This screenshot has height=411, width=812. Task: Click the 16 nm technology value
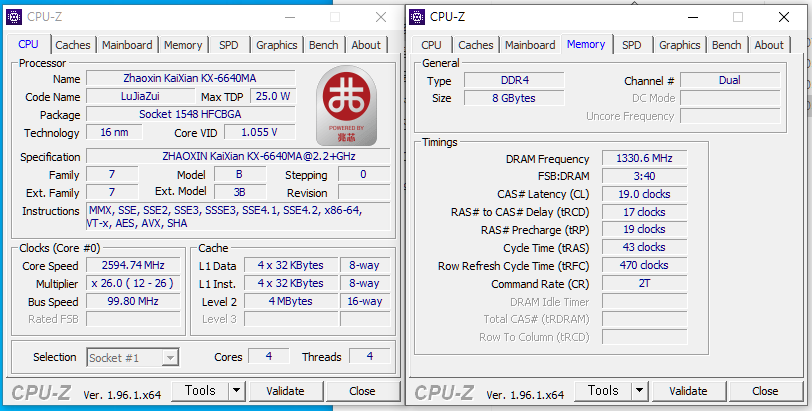tap(114, 132)
